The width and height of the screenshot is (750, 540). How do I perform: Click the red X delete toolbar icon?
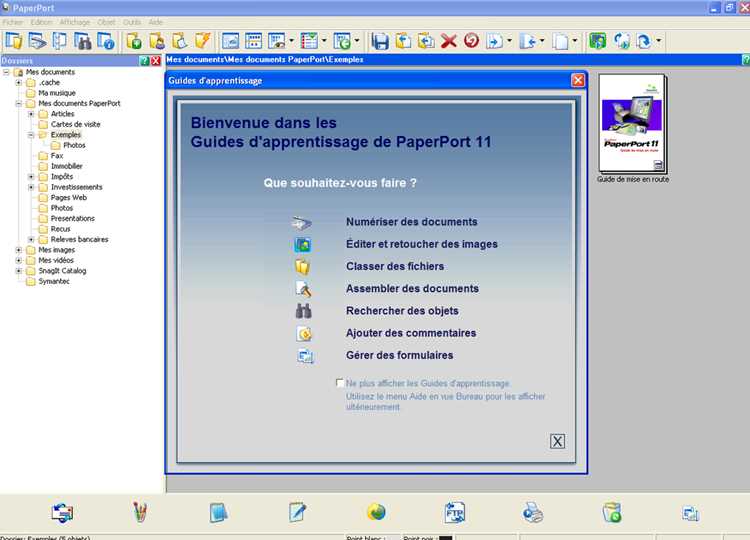tap(448, 41)
